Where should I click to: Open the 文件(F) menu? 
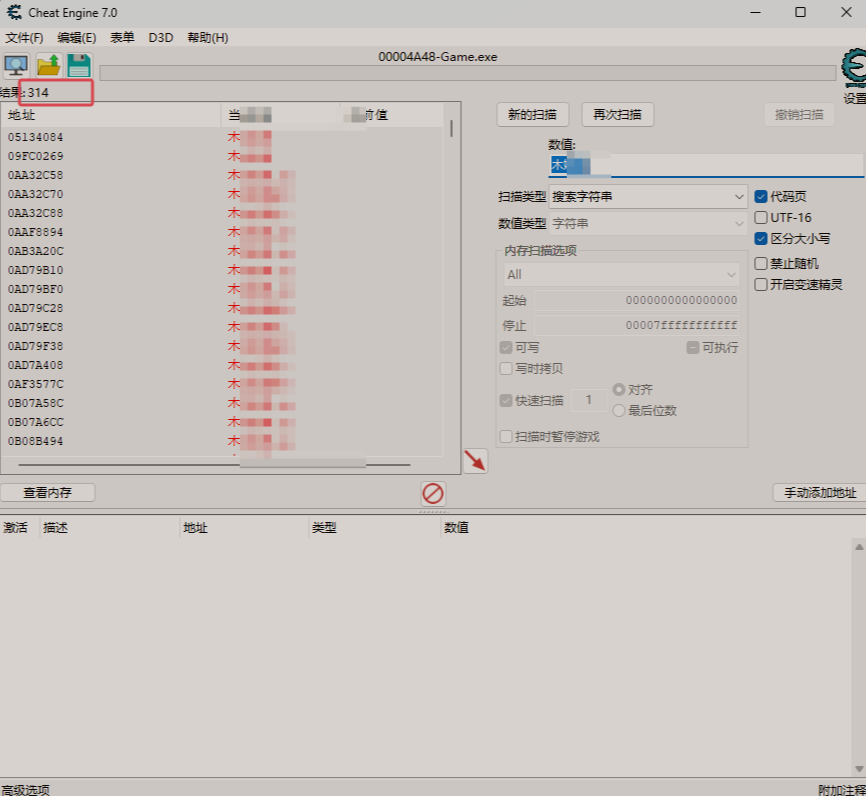point(24,38)
